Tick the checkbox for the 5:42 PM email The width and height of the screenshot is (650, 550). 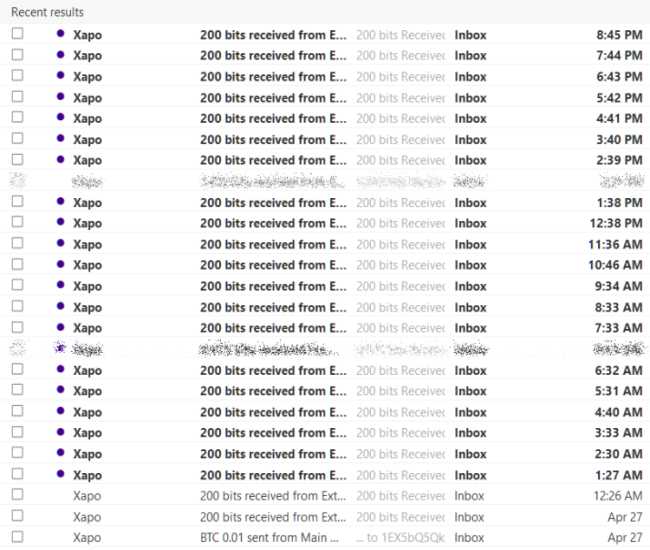(x=17, y=97)
